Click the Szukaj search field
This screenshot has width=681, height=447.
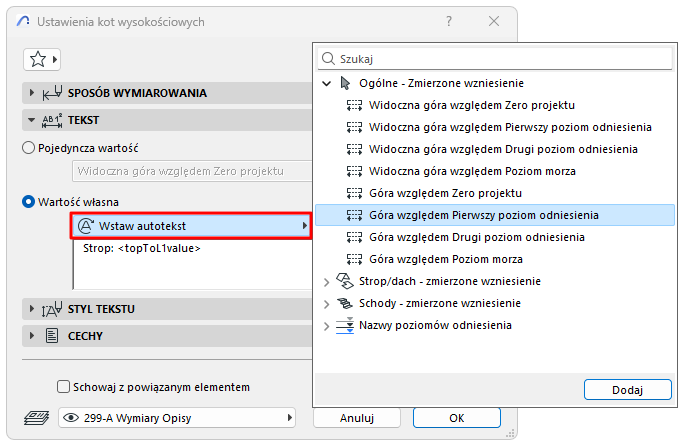click(498, 59)
